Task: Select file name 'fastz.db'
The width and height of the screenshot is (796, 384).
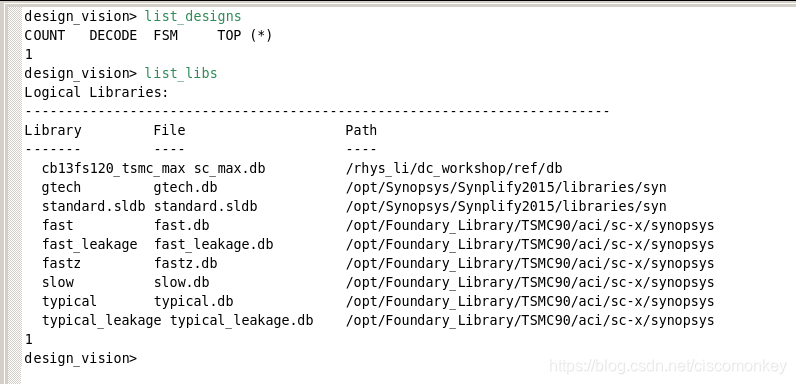Action: click(x=185, y=264)
